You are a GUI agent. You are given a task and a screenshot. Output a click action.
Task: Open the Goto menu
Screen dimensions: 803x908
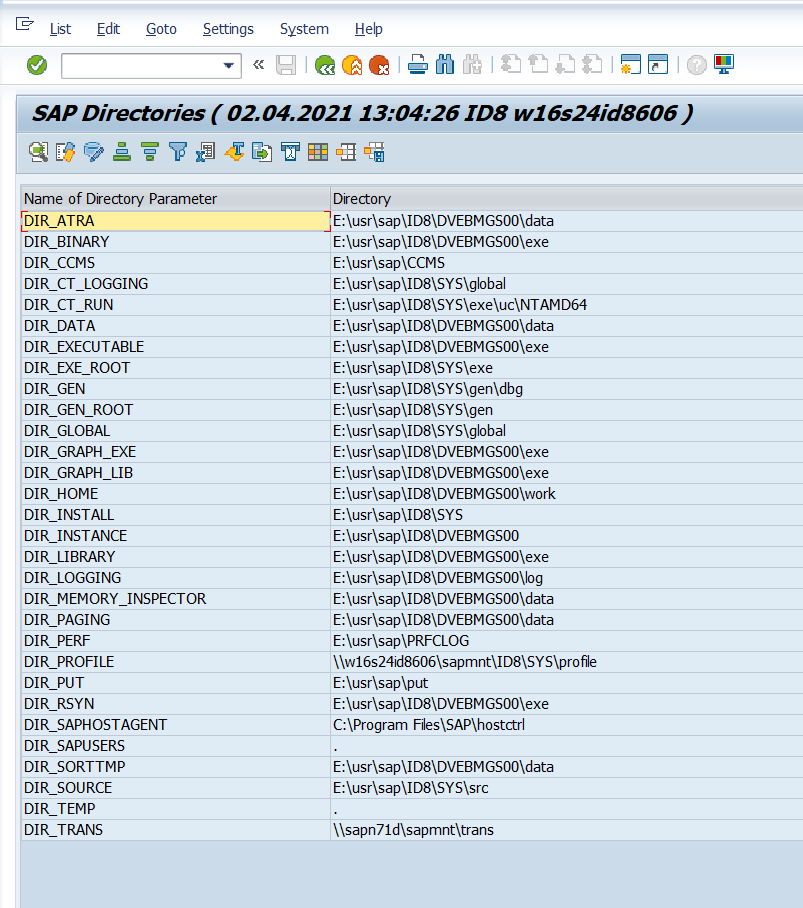point(161,29)
